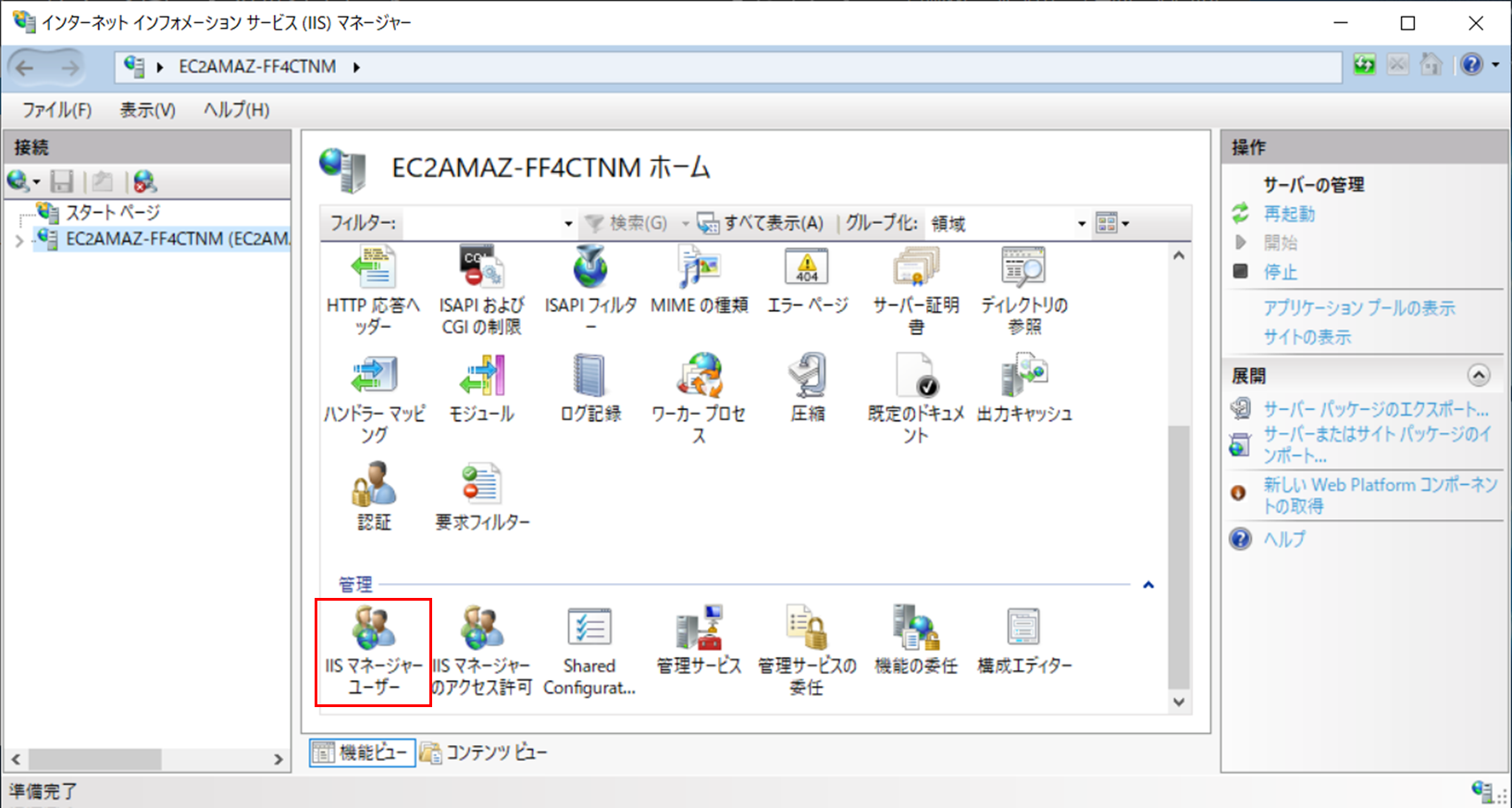Open the 構成エディター feature
The height and width of the screenshot is (808, 1512).
[1024, 641]
